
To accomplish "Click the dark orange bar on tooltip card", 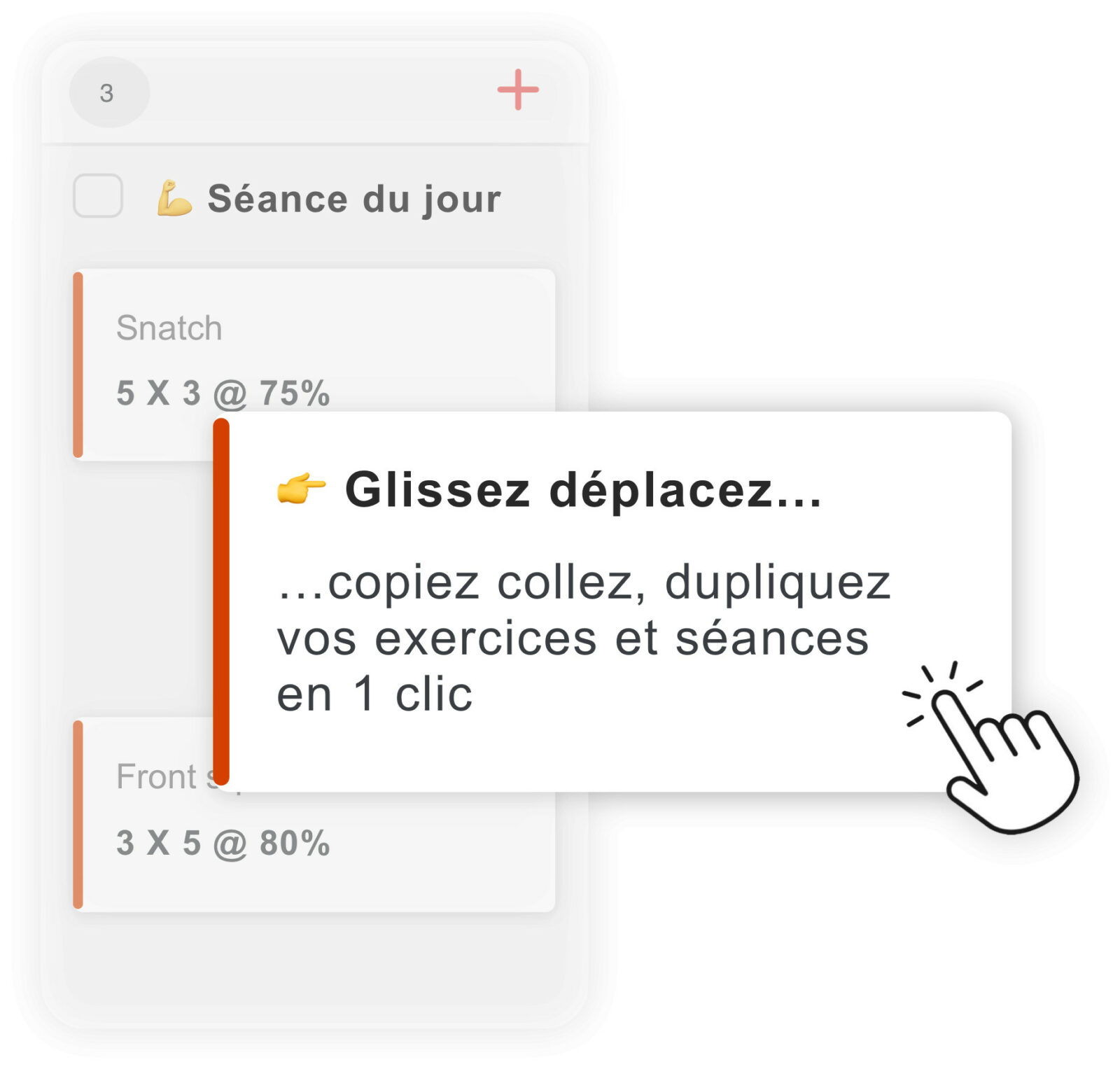I will click(x=221, y=602).
